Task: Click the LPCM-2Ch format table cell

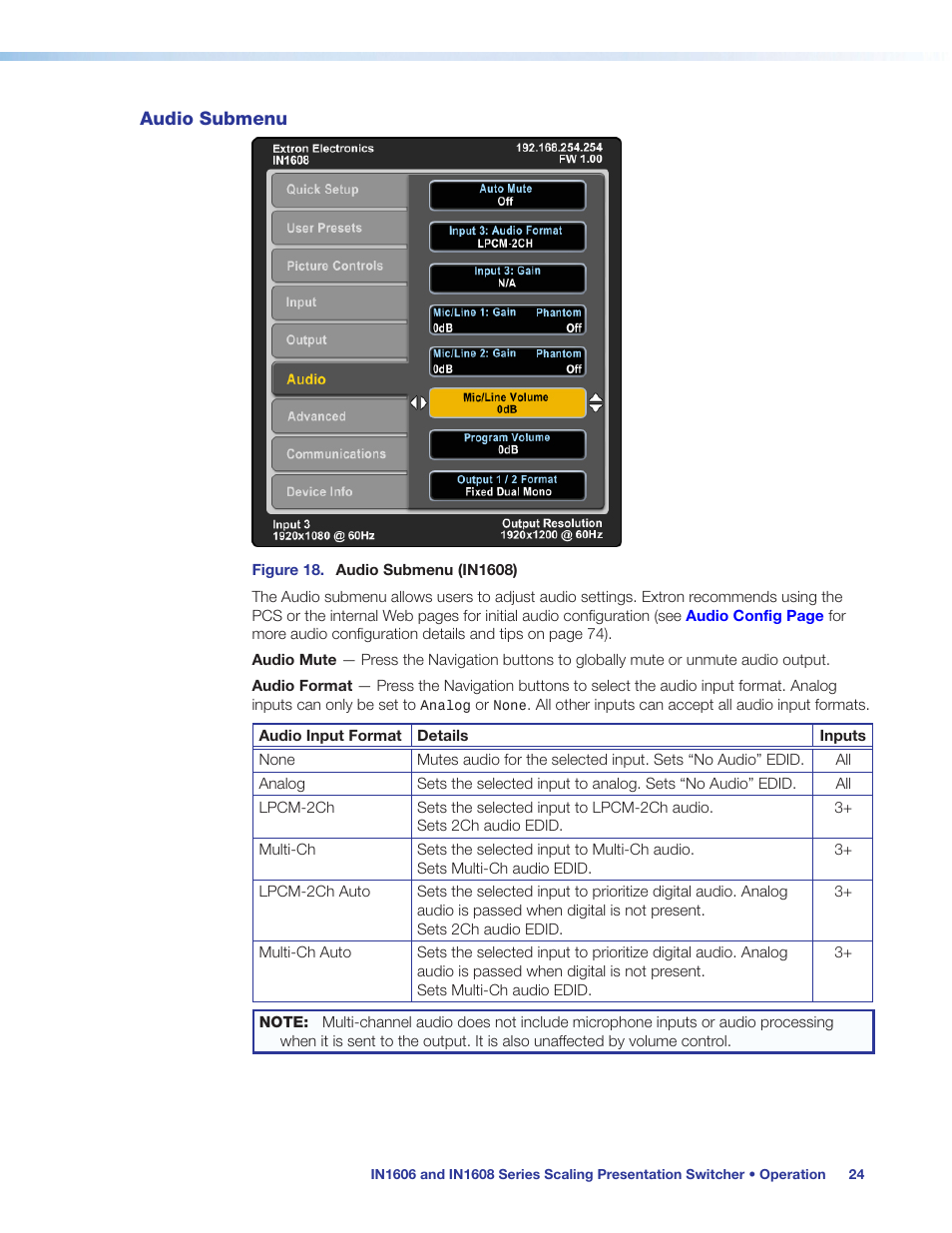Action: (x=331, y=817)
